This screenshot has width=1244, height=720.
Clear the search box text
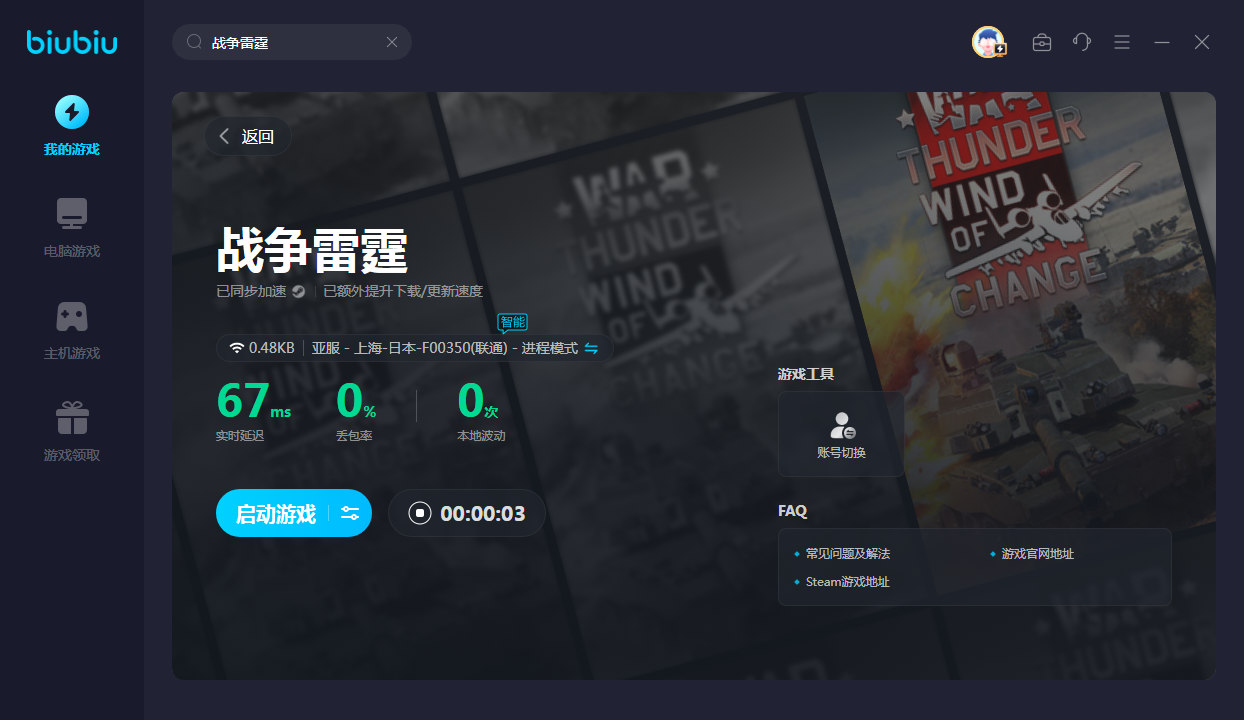point(392,42)
